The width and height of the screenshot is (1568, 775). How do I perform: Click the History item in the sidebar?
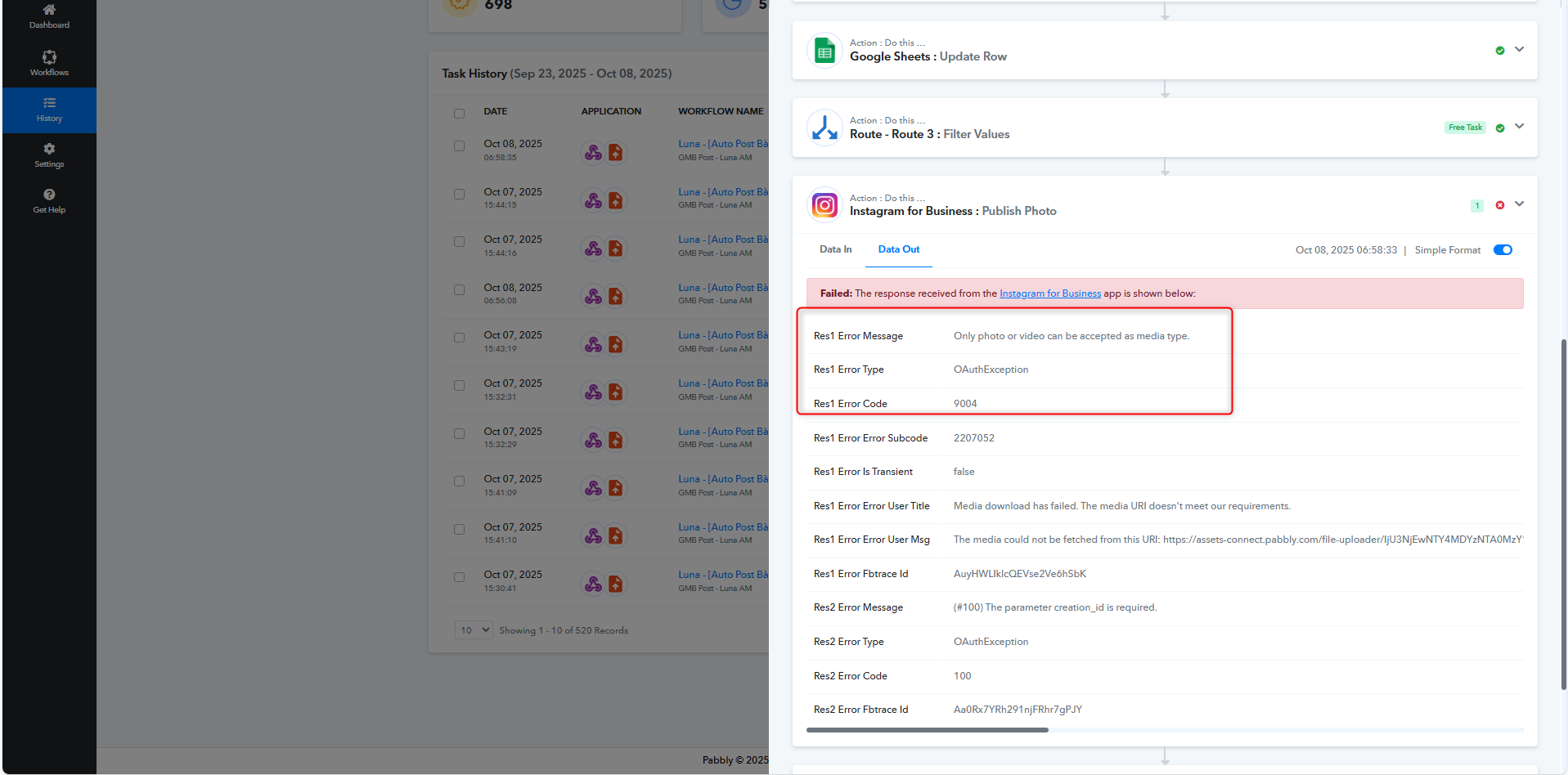(49, 110)
